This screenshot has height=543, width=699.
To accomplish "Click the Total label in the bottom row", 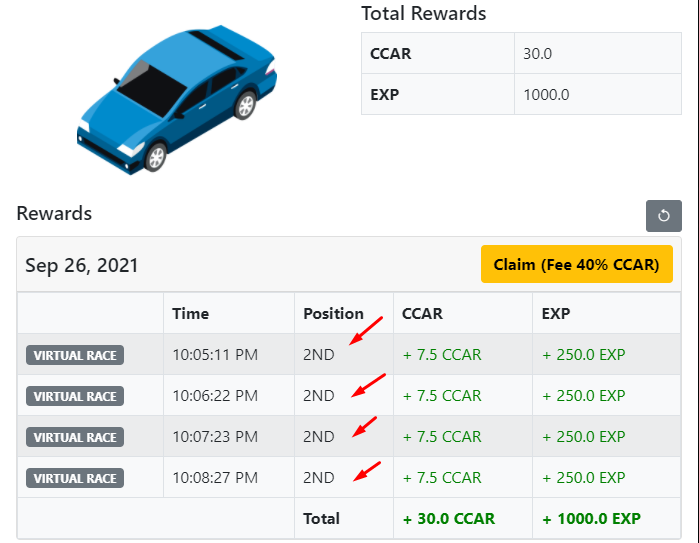I will [321, 519].
